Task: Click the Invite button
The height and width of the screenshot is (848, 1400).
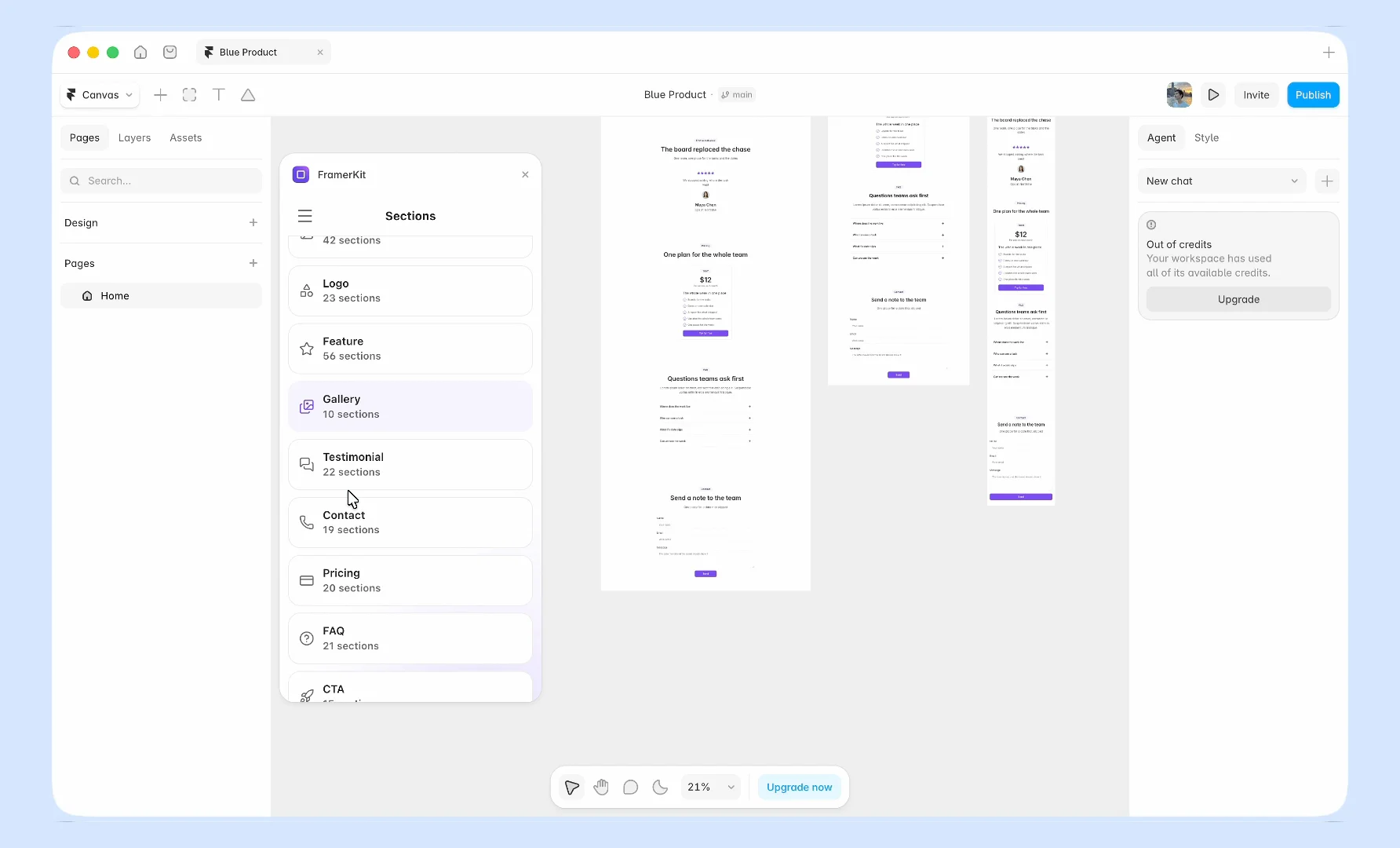Action: [x=1256, y=95]
